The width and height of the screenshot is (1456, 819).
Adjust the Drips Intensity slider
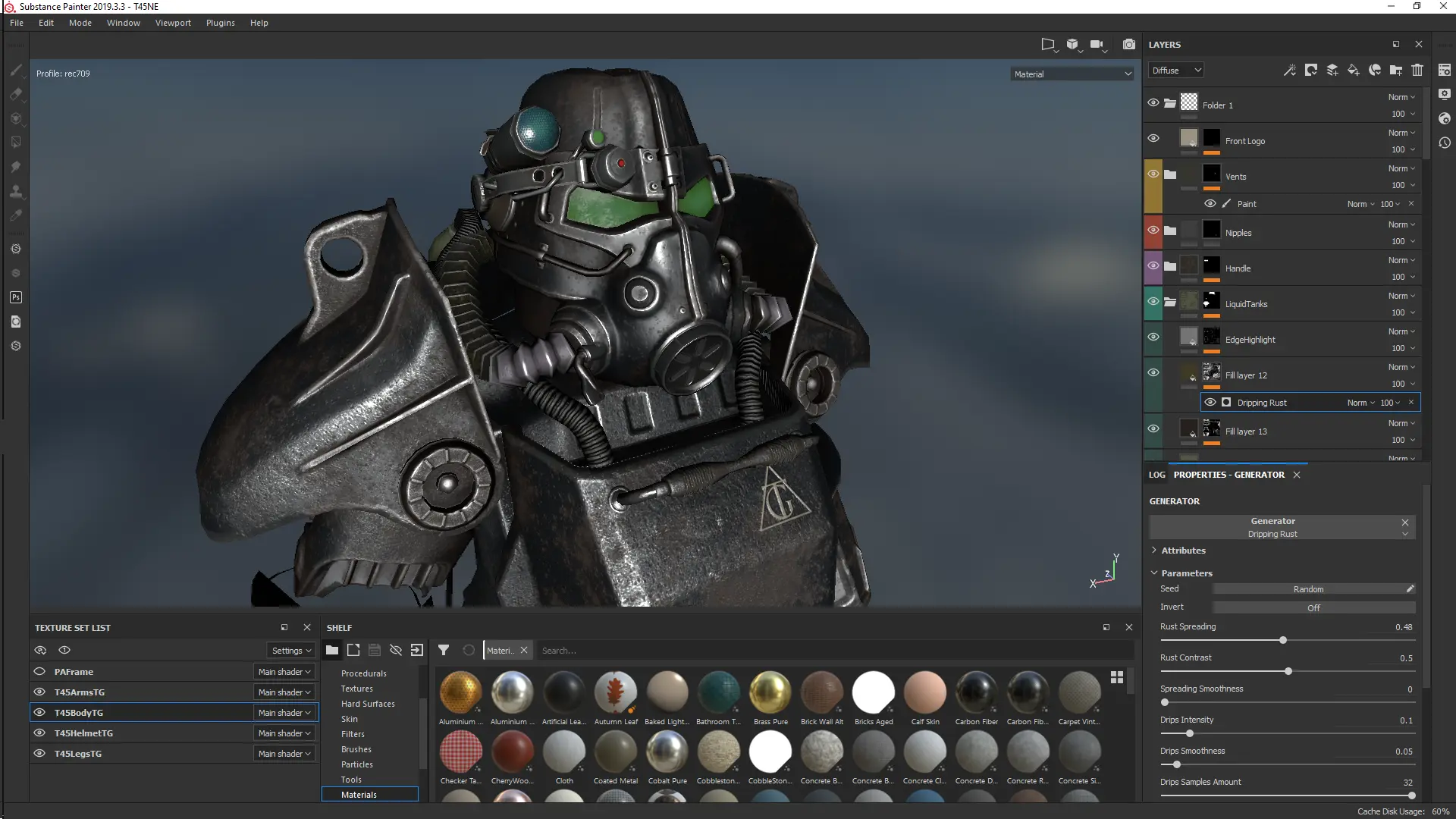pos(1190,733)
